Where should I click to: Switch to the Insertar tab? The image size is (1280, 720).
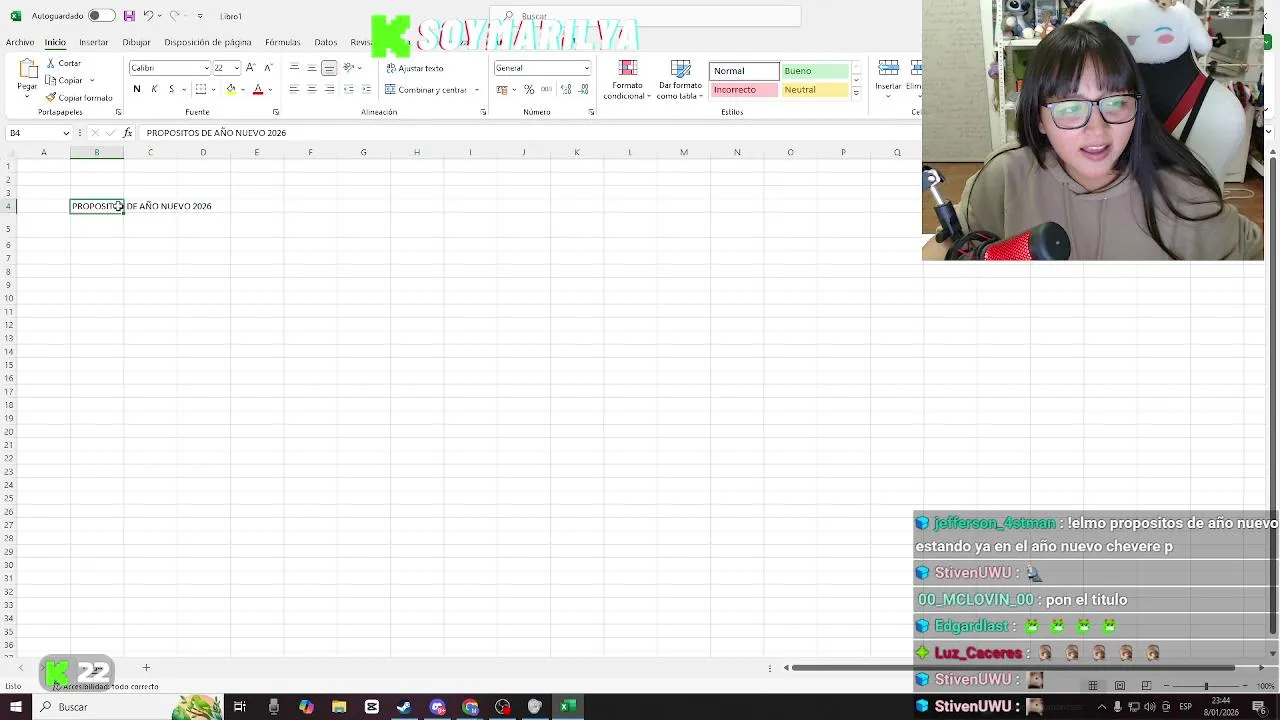click(x=93, y=42)
